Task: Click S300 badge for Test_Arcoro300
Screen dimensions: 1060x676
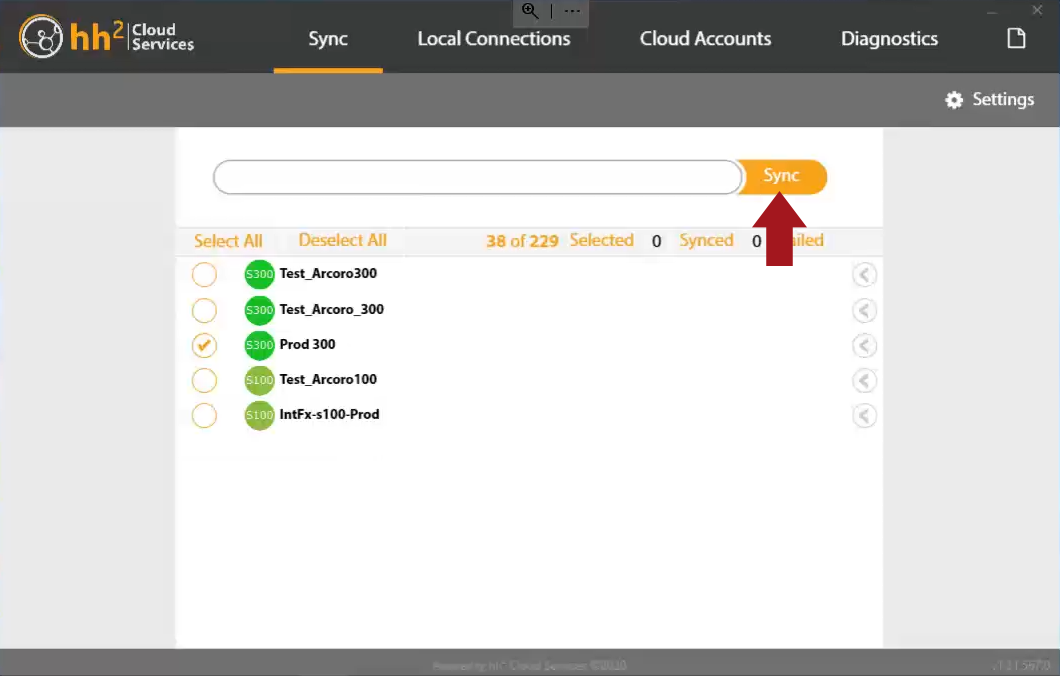Action: point(259,274)
